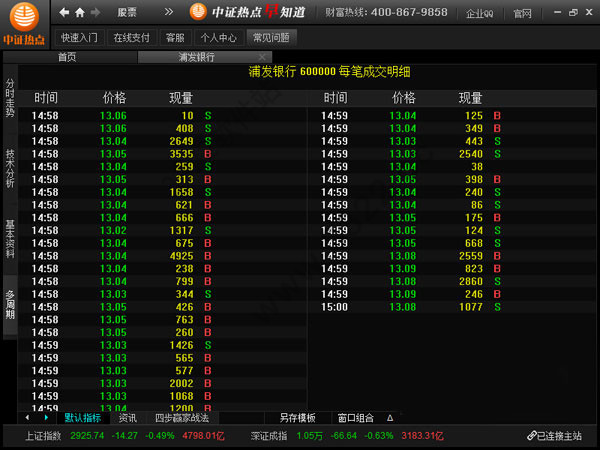Restore the window with the restore icon

pyautogui.click(x=573, y=12)
